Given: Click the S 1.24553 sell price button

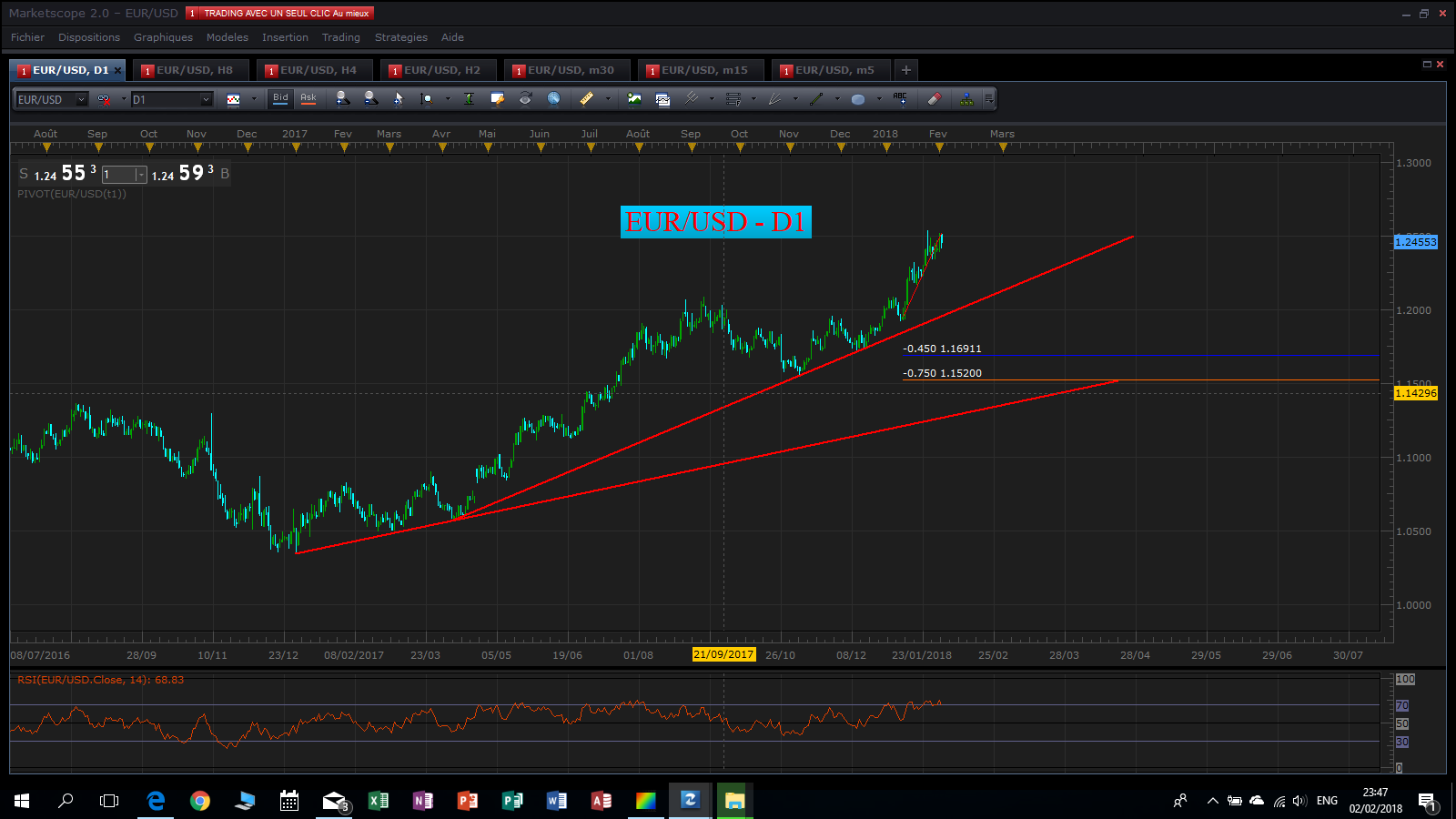Looking at the screenshot, I should (x=57, y=173).
